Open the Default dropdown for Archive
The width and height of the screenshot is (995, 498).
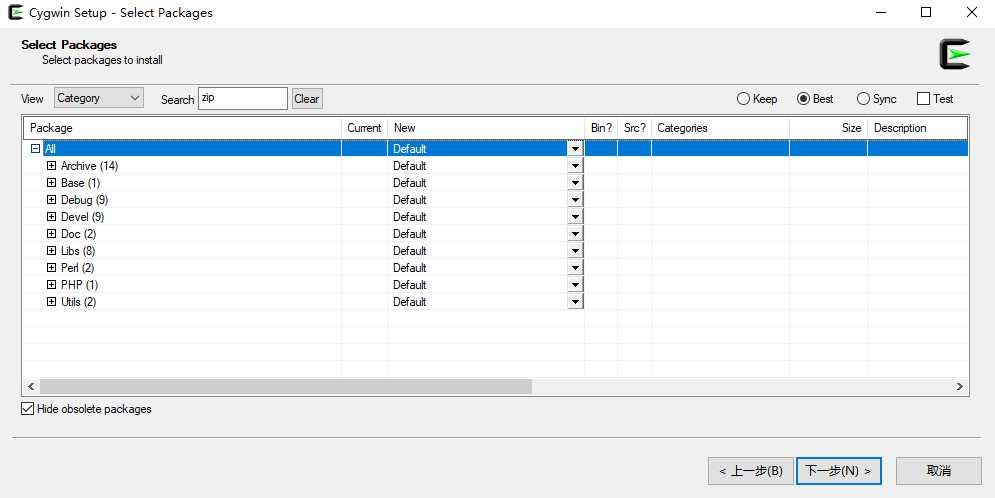[x=576, y=166]
